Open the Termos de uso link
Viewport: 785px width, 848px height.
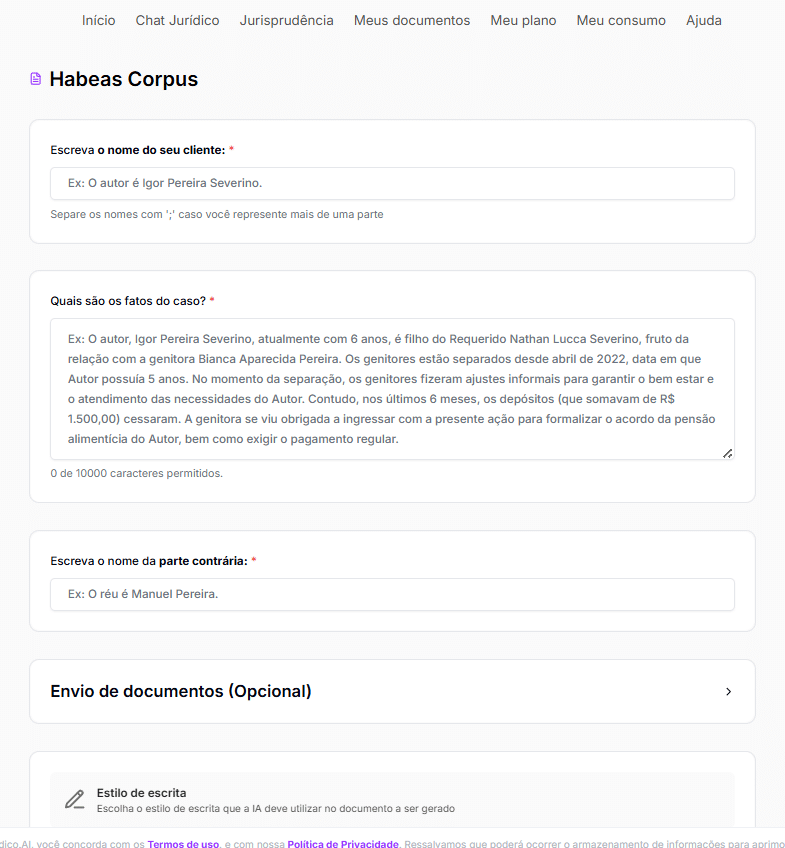[183, 843]
